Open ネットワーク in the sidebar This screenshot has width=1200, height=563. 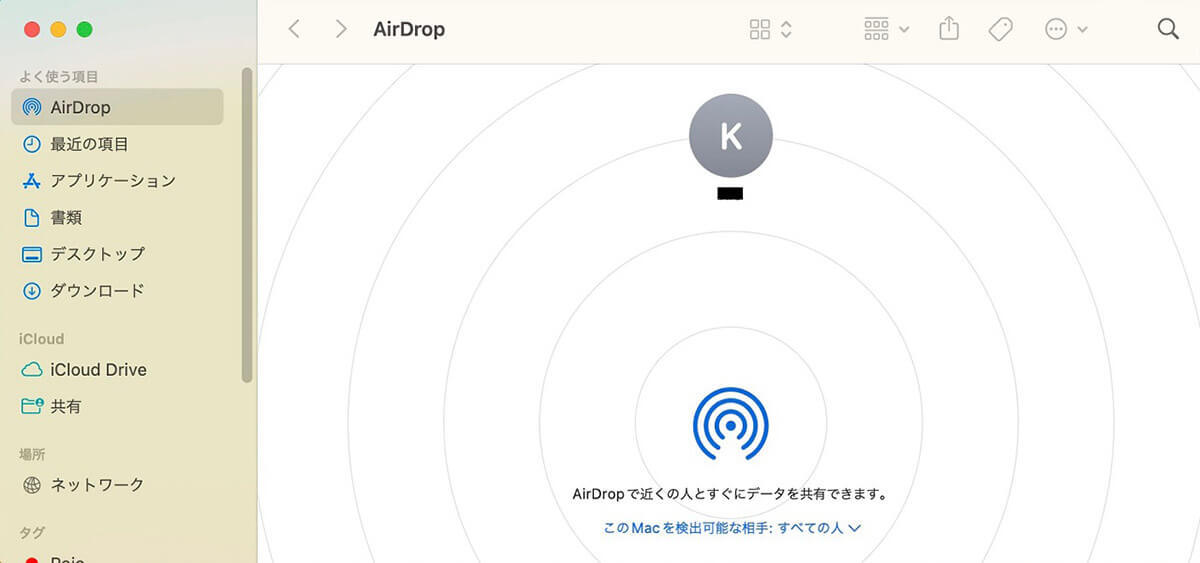pos(117,485)
